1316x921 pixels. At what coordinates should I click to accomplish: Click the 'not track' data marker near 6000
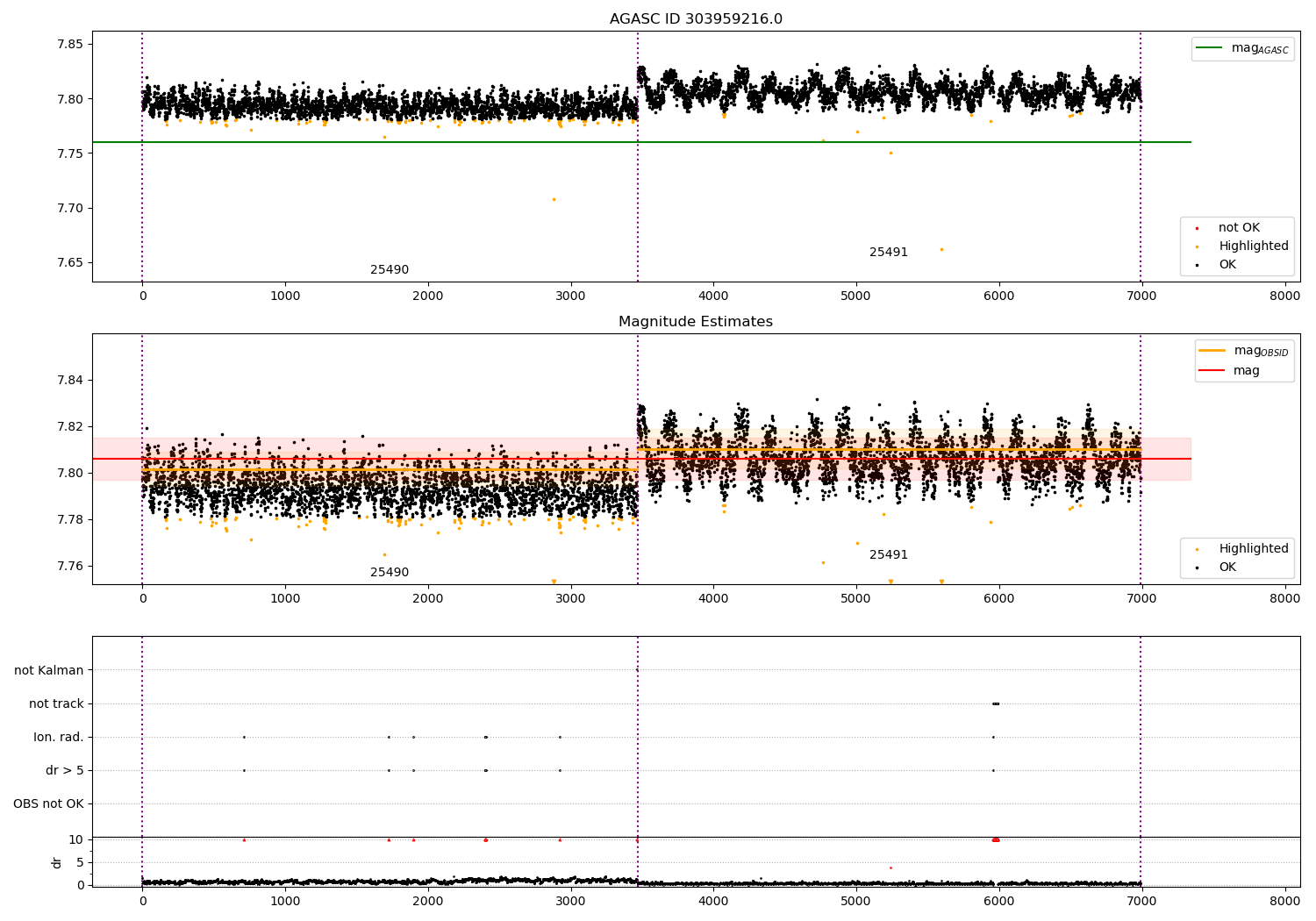click(x=996, y=703)
